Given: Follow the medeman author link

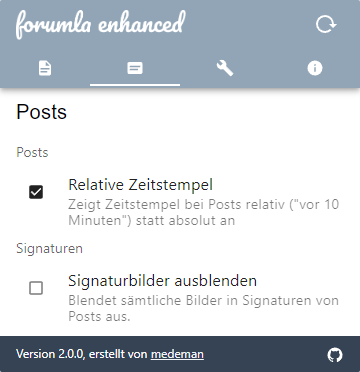Looking at the screenshot, I should (x=177, y=354).
